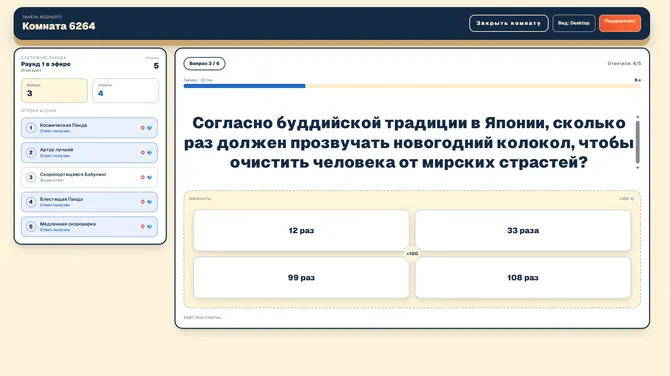Open player row Медленная скороварка
Image resolution: width=670 pixels, height=376 pixels.
pos(89,226)
